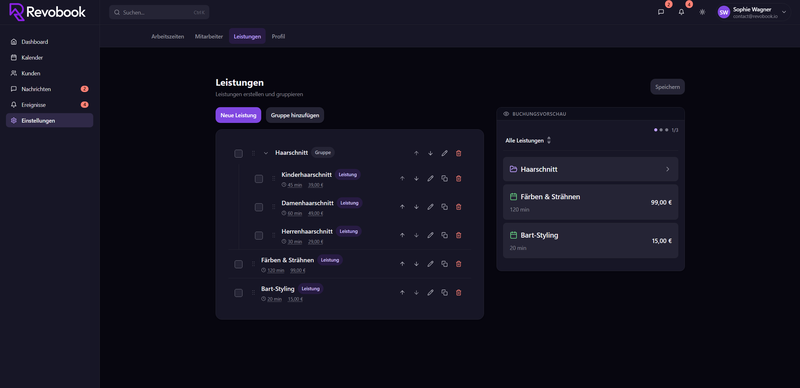Open messages icon in top bar
The image size is (800, 388).
pos(661,12)
